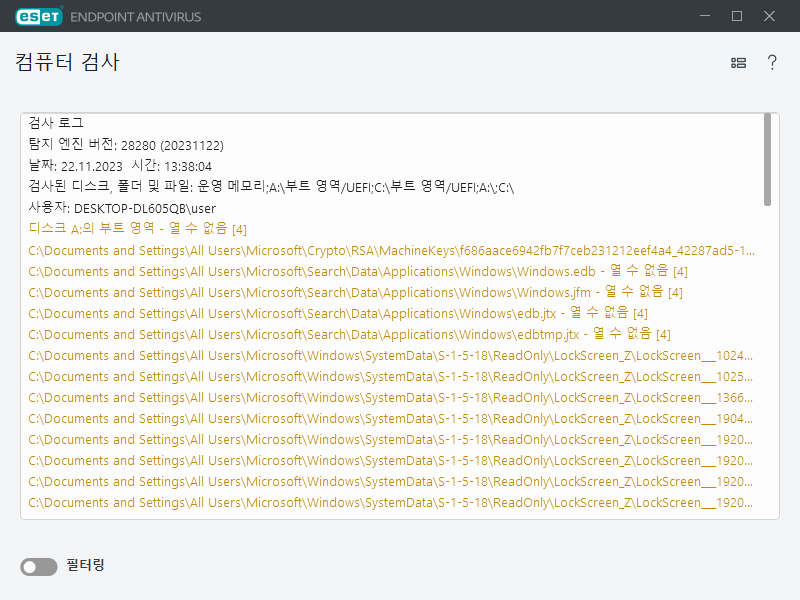Select the '디스크 A:의 부트 영역' warning line

pyautogui.click(x=137, y=229)
